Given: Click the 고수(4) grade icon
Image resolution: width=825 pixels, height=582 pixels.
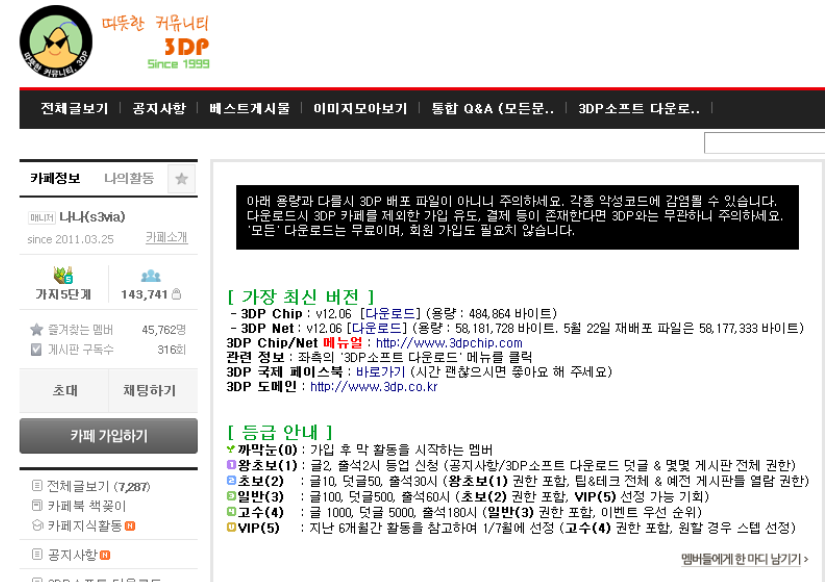Looking at the screenshot, I should click(231, 511).
